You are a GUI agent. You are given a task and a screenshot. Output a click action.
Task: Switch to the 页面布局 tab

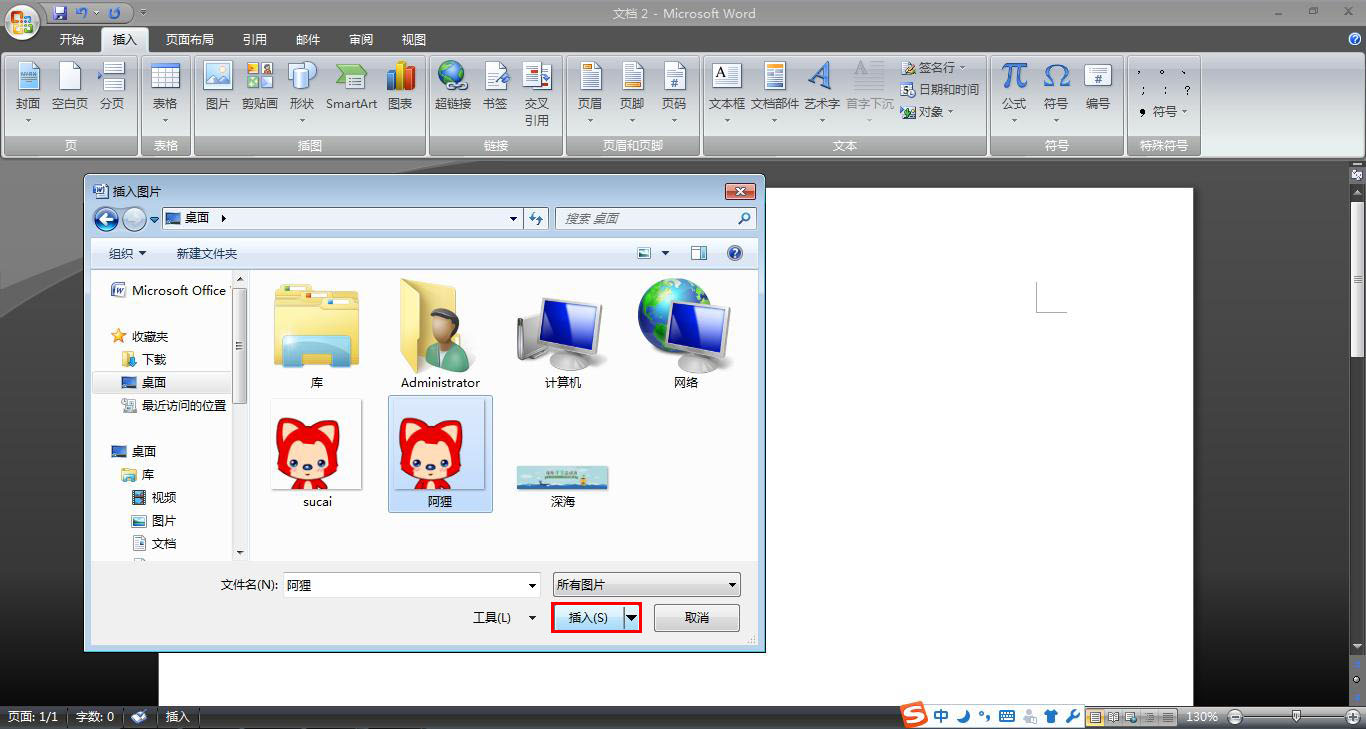tap(190, 40)
